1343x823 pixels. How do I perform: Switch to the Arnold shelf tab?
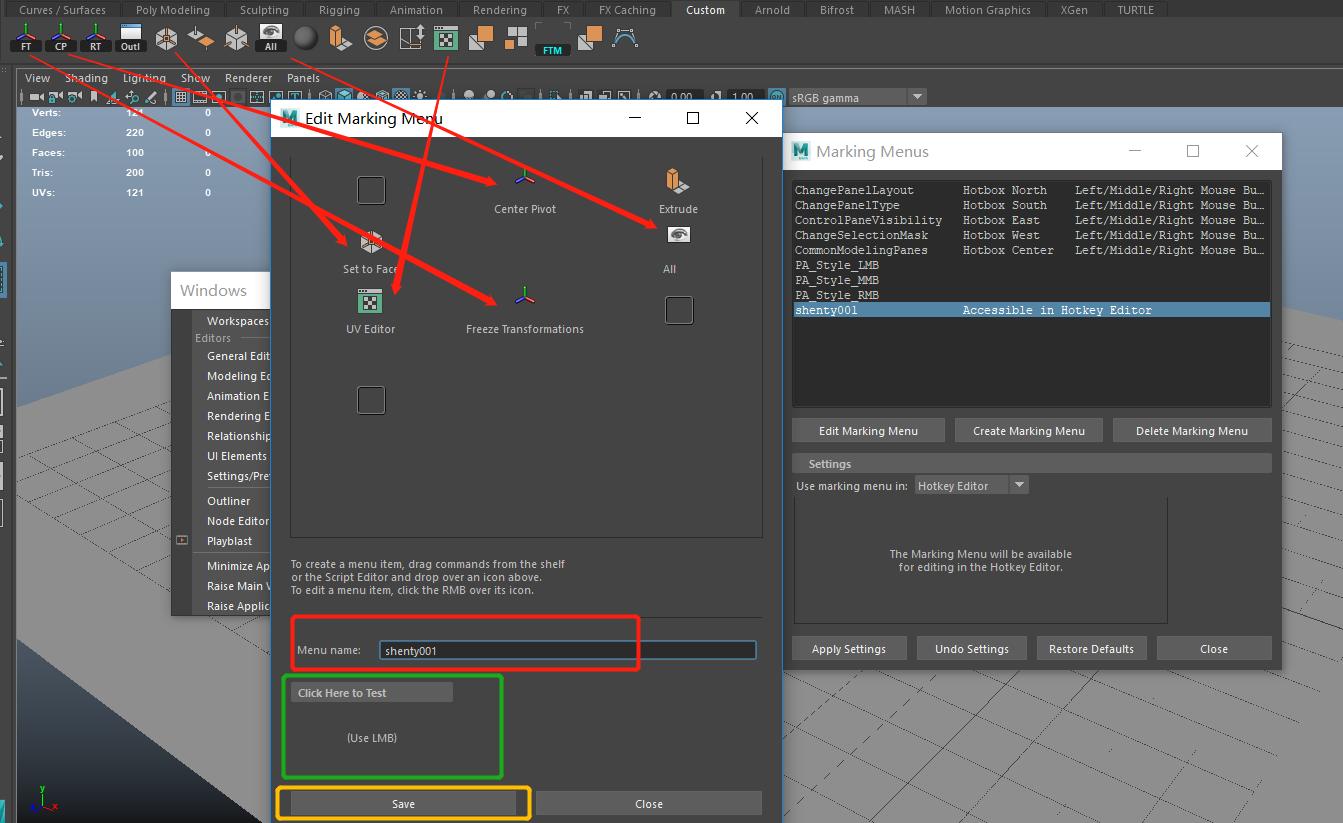772,10
